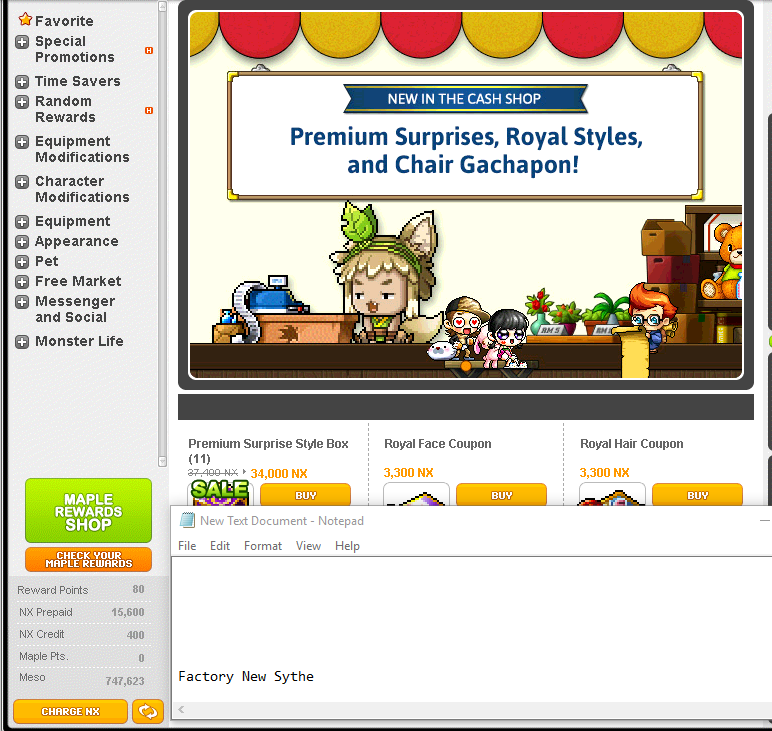Click the Notepad title bar icon
The height and width of the screenshot is (731, 772).
(x=187, y=520)
